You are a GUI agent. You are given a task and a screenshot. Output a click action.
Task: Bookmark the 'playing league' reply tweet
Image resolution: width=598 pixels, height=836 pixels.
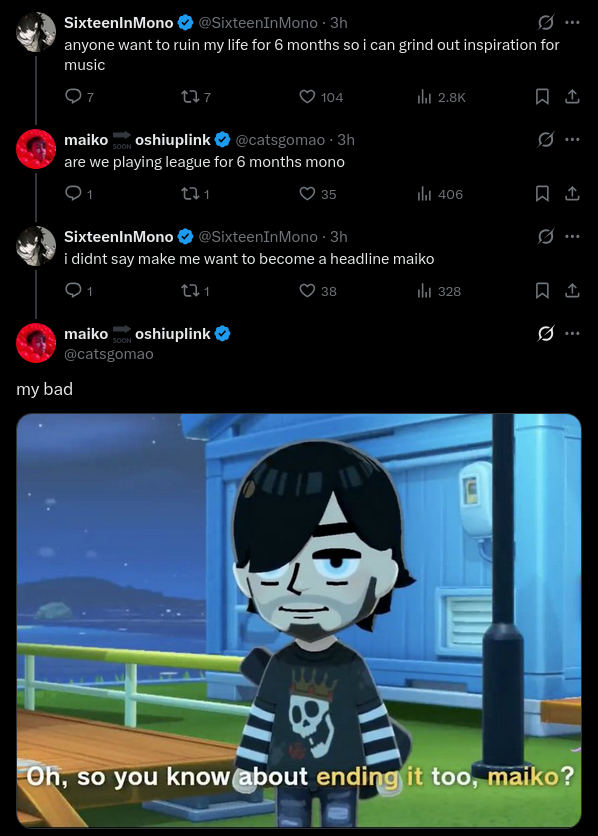(x=542, y=194)
